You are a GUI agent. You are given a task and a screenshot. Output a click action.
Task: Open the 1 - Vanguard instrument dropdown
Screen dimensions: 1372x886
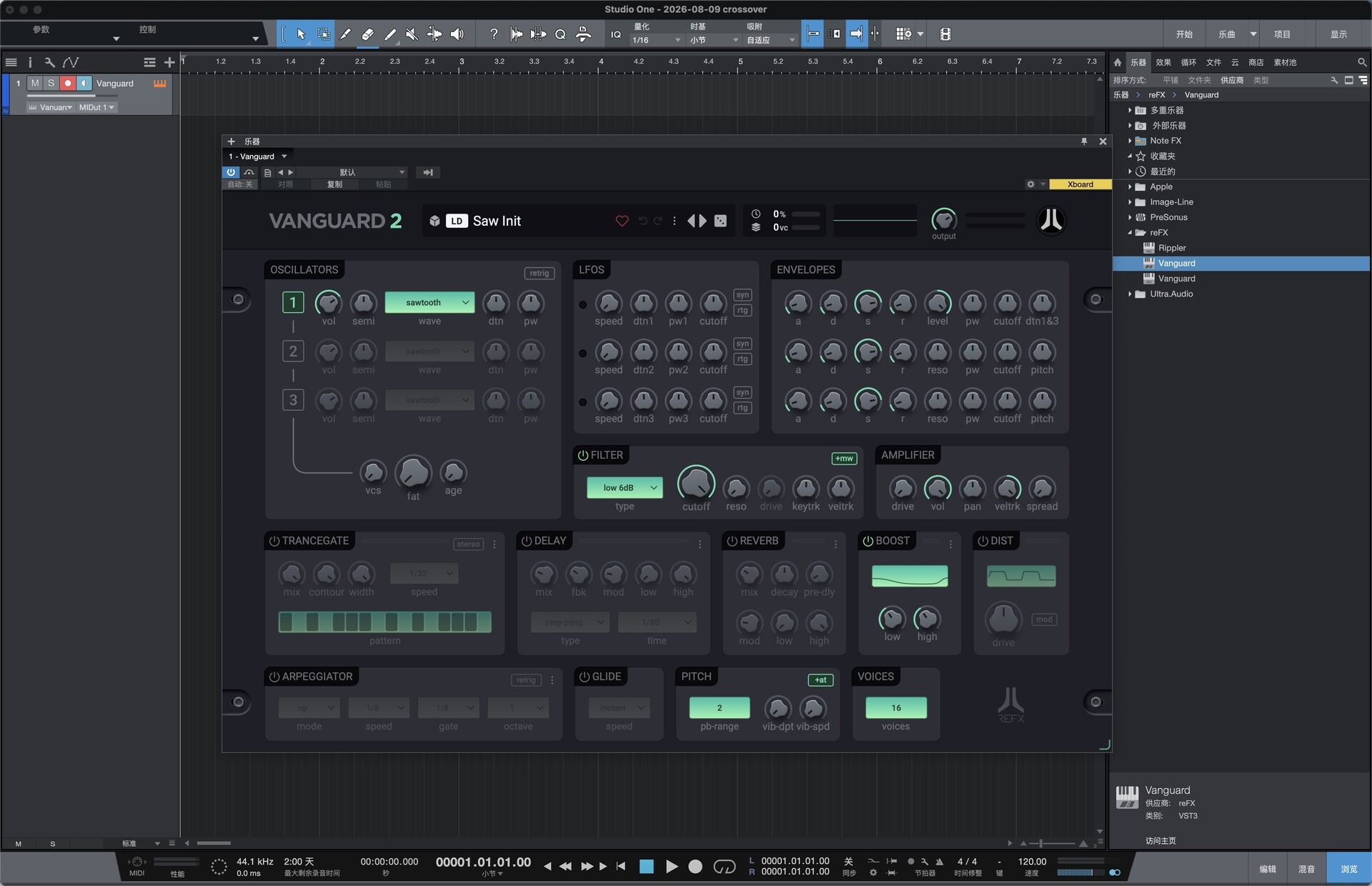[257, 156]
